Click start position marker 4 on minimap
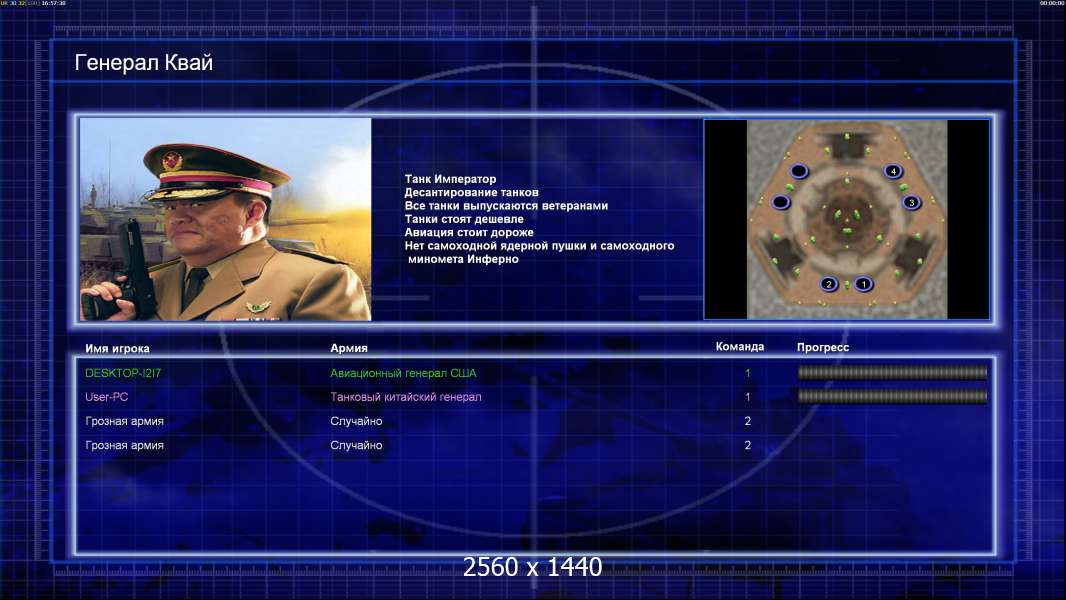Viewport: 1066px width, 600px height. [x=893, y=171]
